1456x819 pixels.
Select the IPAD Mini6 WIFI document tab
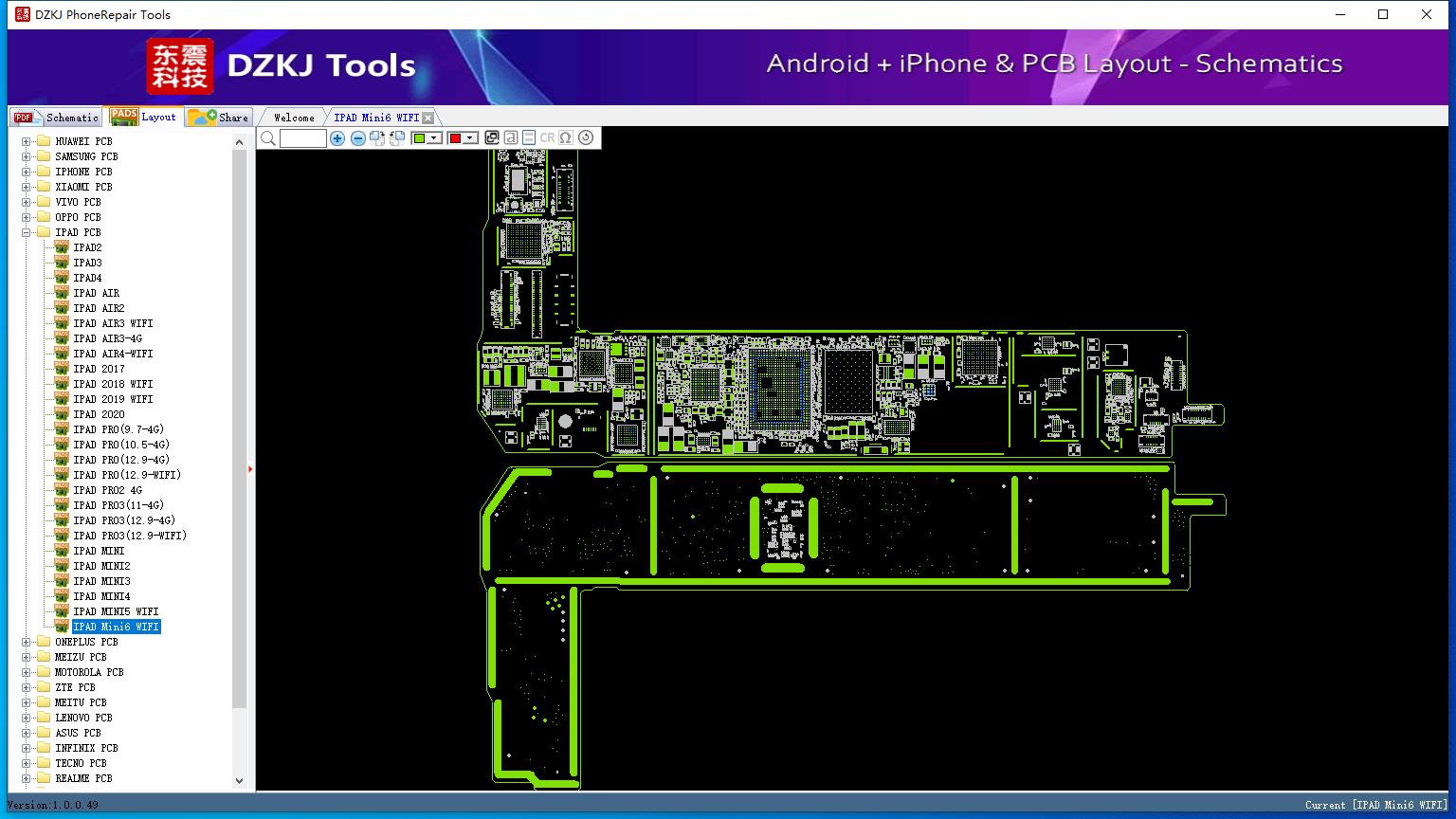click(376, 118)
